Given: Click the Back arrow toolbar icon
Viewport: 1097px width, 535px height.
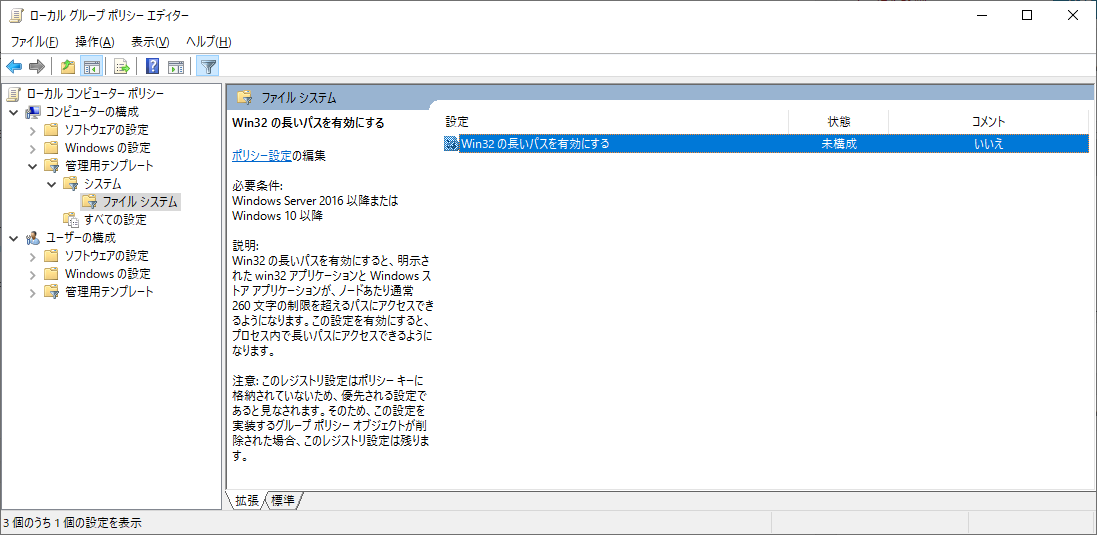Looking at the screenshot, I should coord(14,67).
